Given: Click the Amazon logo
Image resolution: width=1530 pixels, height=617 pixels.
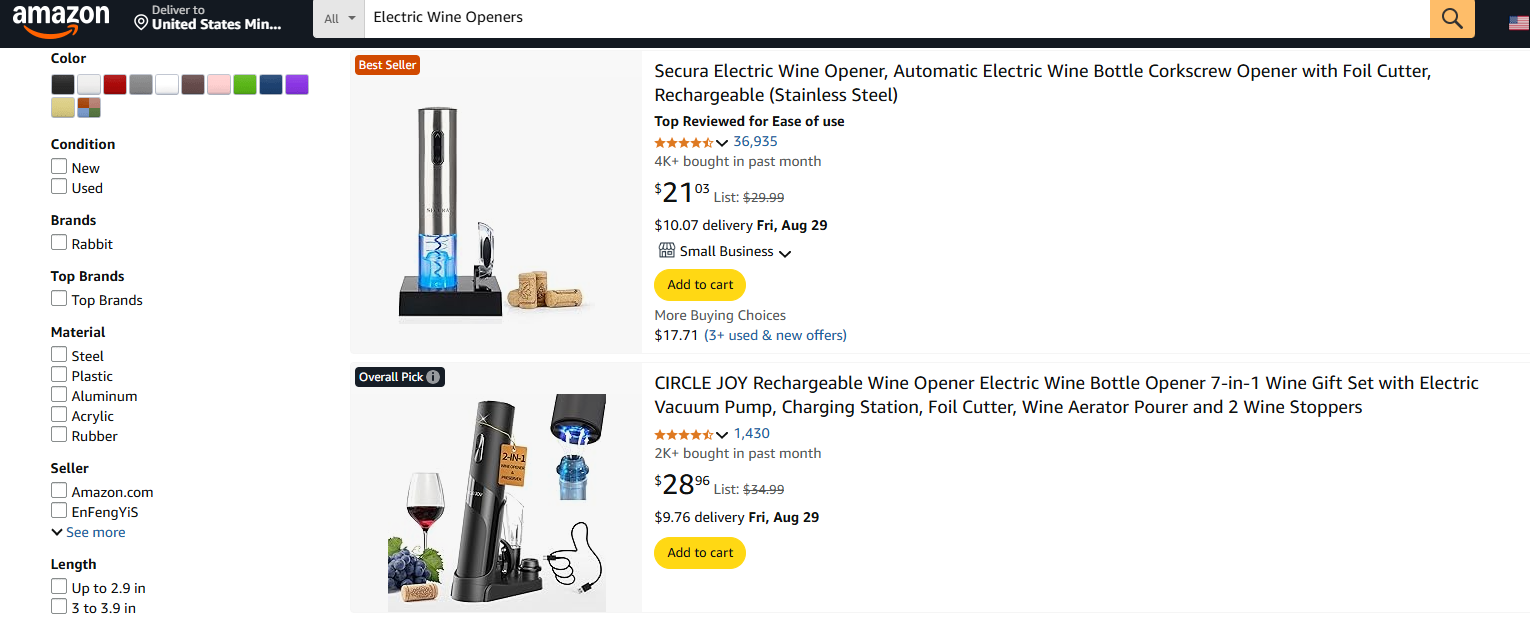Looking at the screenshot, I should coord(62,18).
